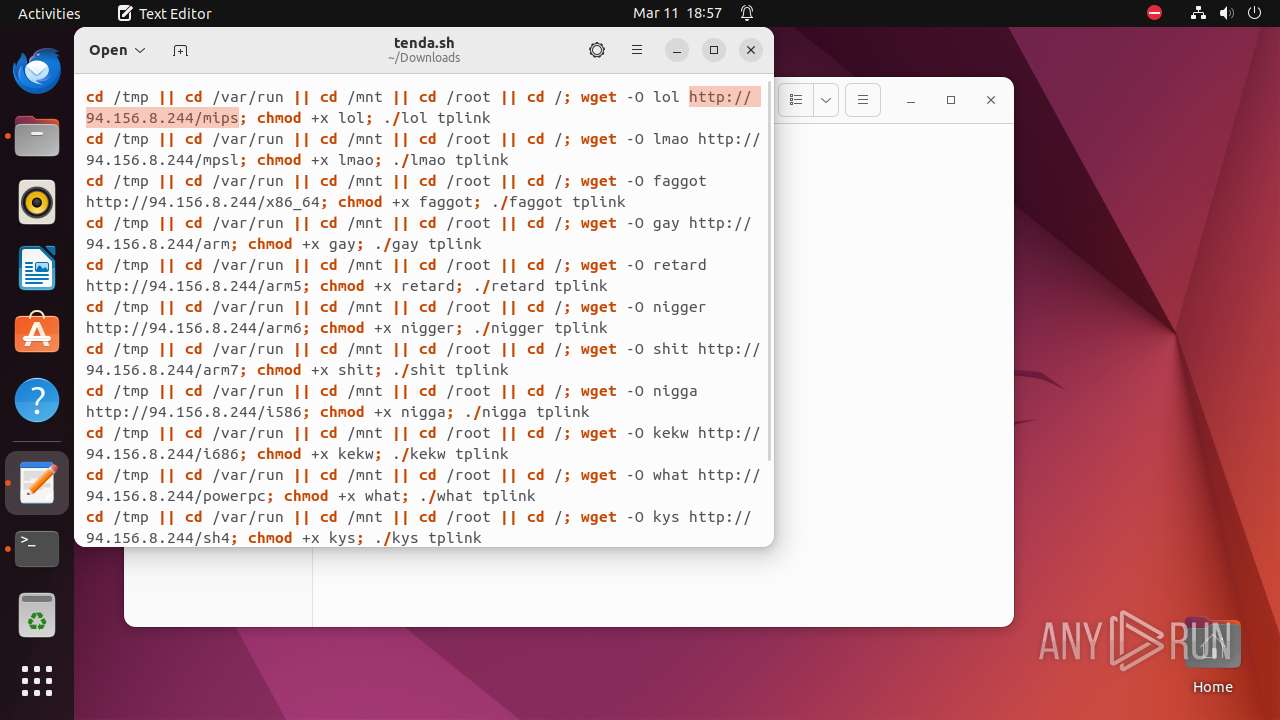Screen dimensions: 1280x720
Task: Open Ubuntu Software store icon
Action: click(37, 335)
